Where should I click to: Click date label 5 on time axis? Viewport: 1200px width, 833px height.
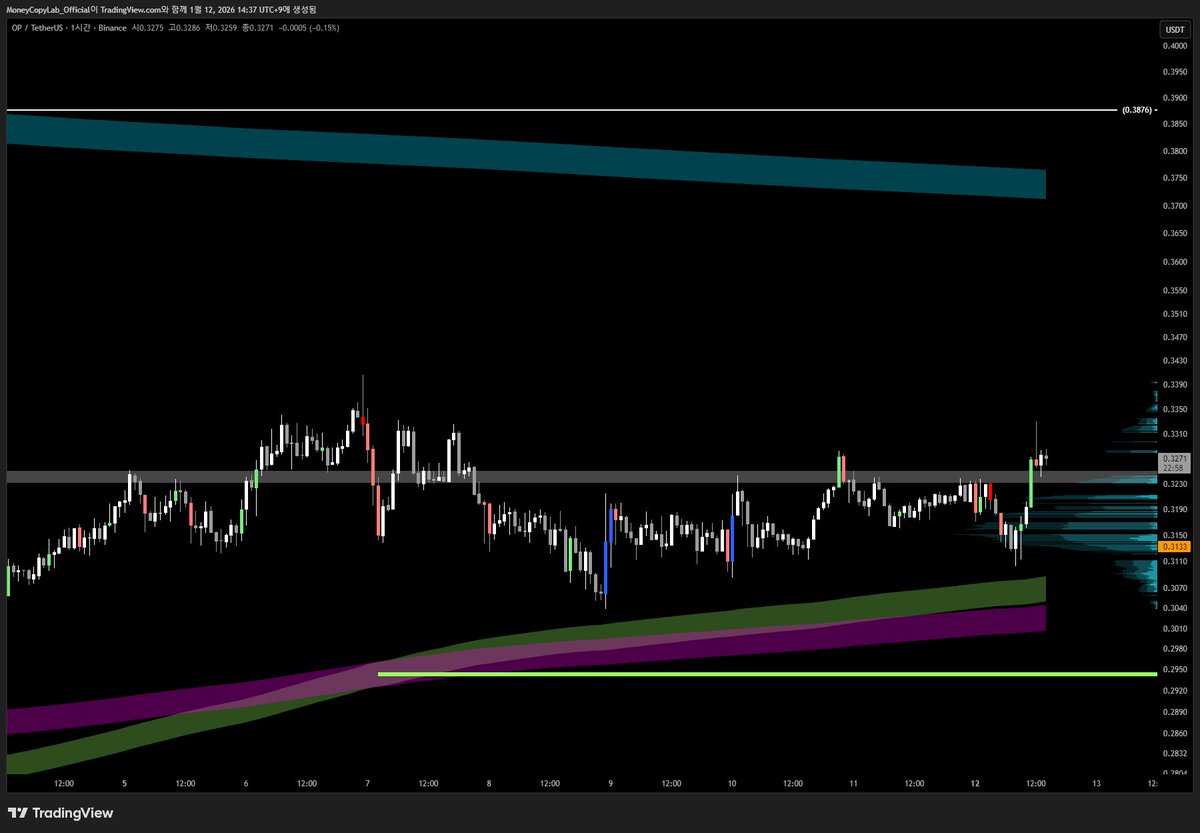pyautogui.click(x=125, y=784)
